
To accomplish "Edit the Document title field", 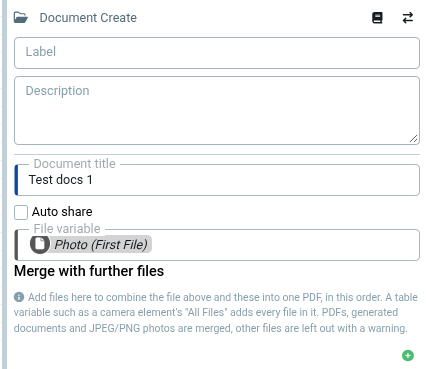I will coord(217,180).
